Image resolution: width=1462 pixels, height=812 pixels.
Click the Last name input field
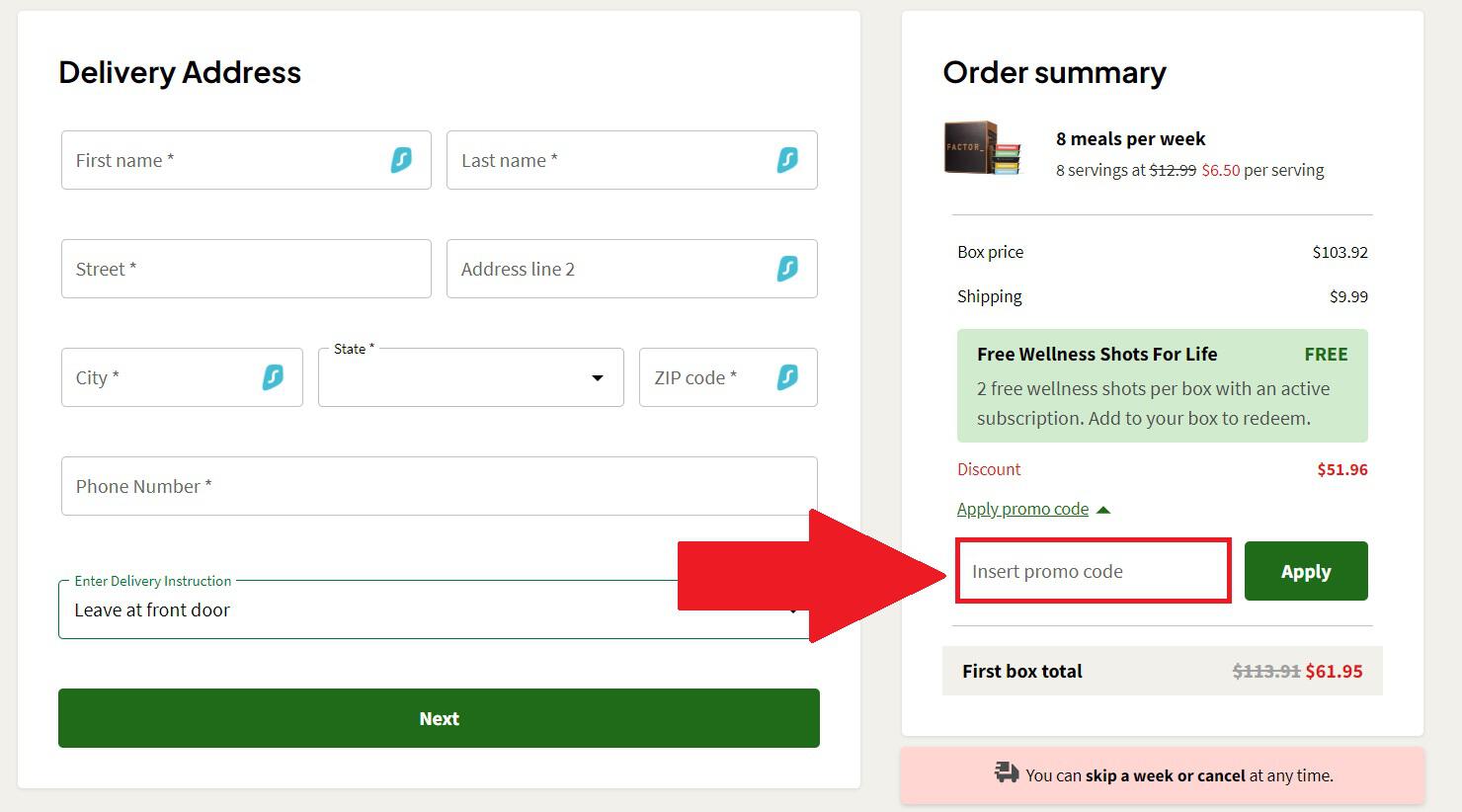[608, 160]
